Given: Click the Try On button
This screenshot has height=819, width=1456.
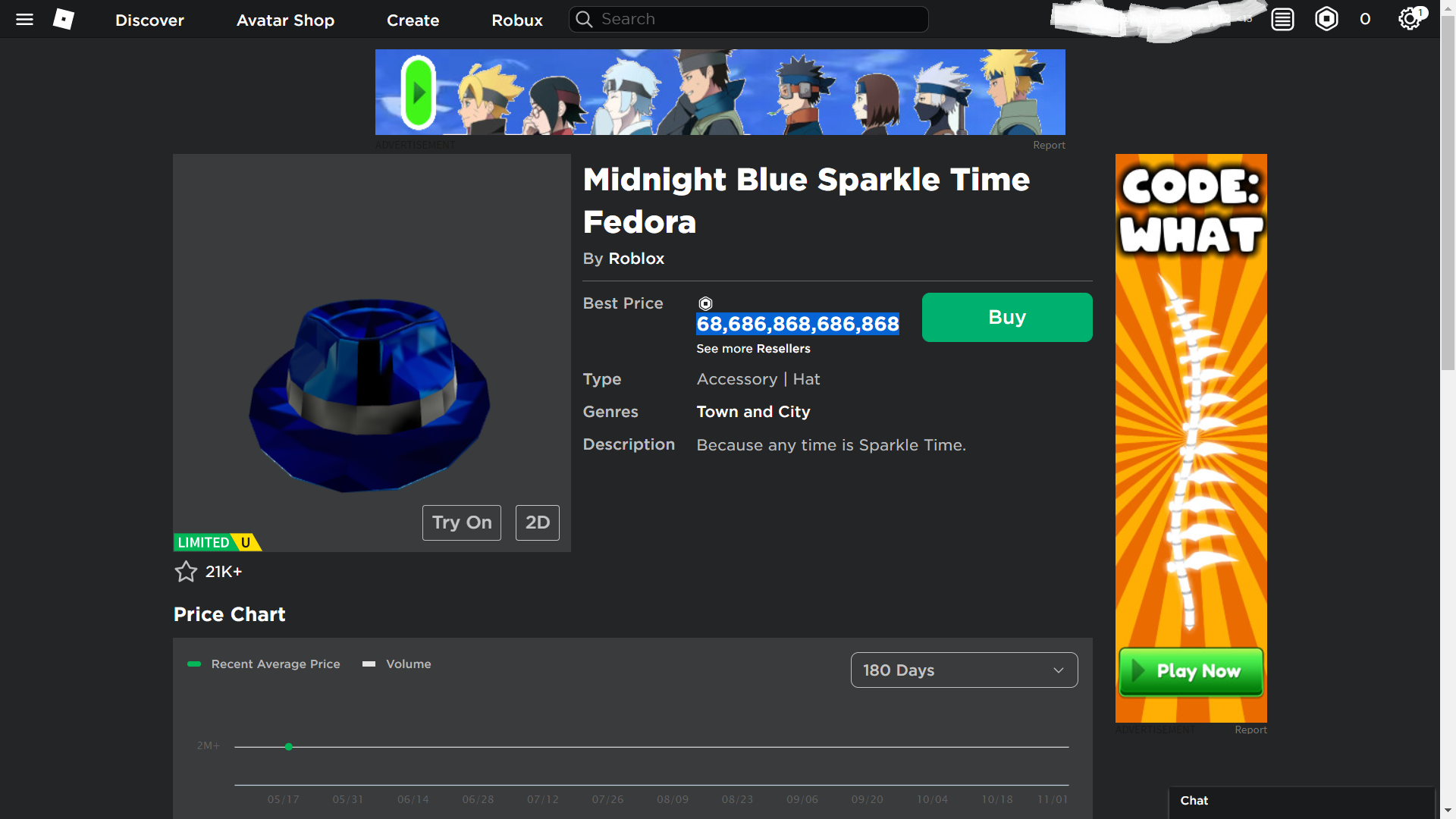Looking at the screenshot, I should [x=461, y=521].
